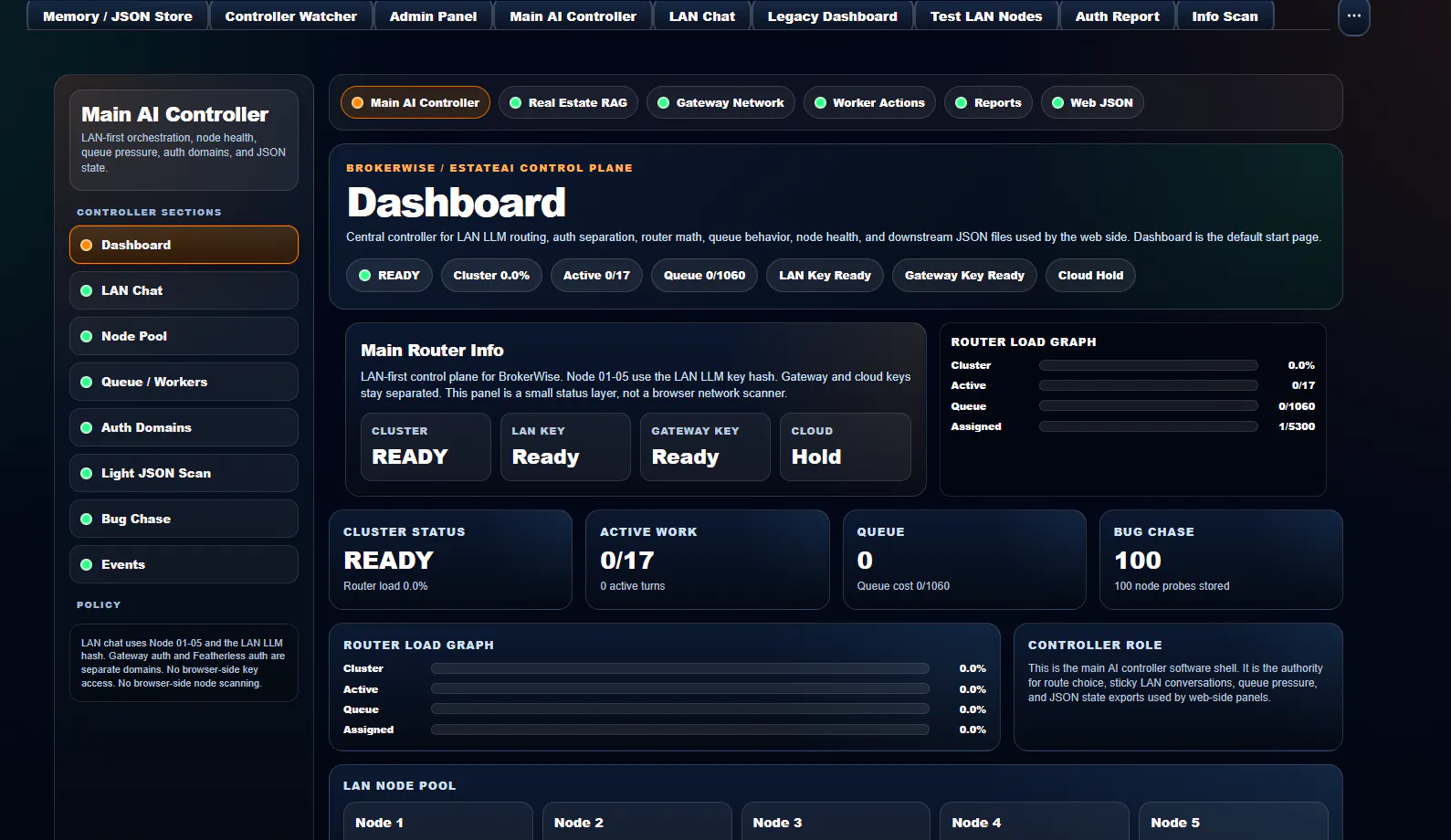
Task: Click the CLUSTER STATUS card
Action: 450,560
